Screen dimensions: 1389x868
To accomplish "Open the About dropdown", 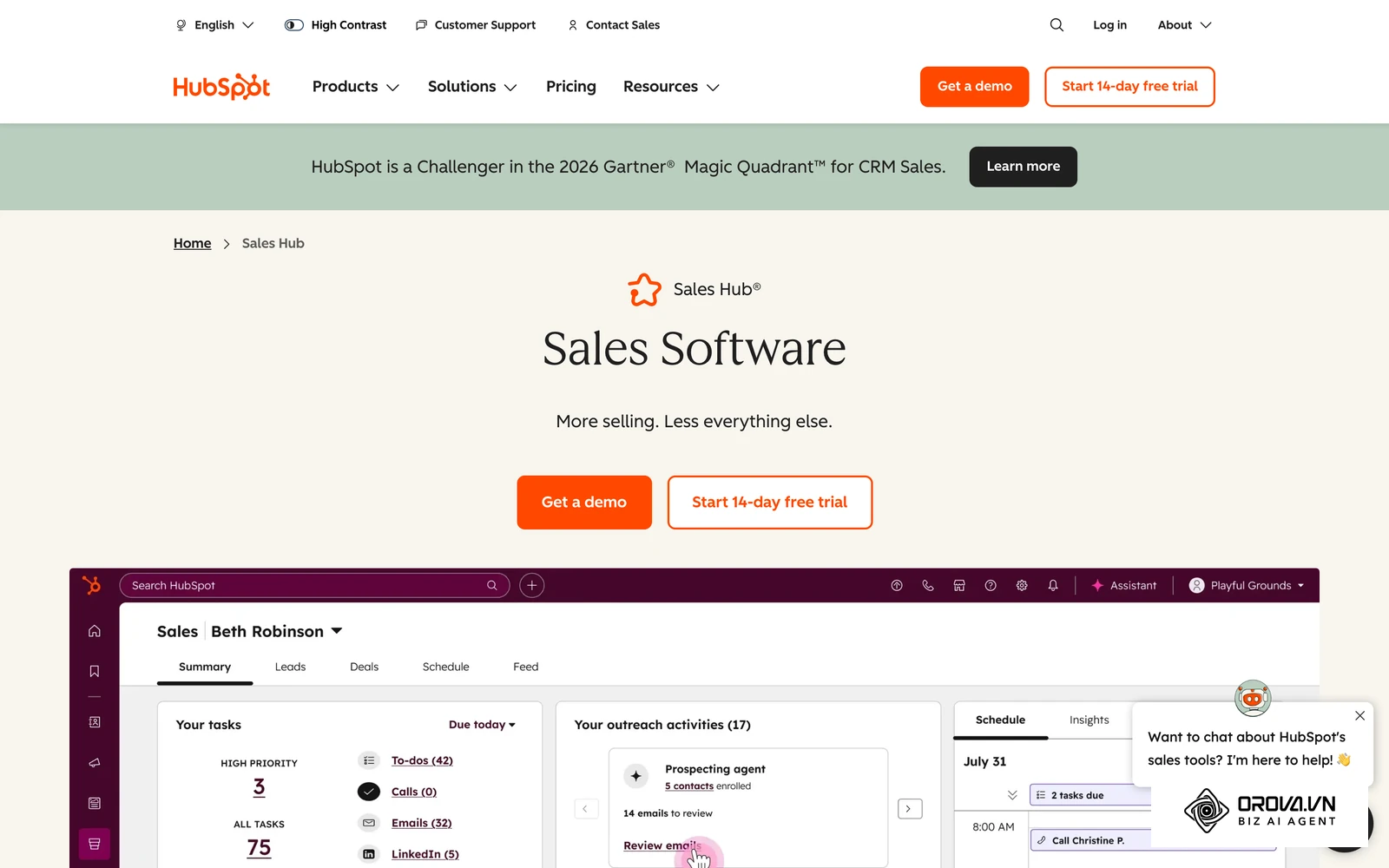I will [x=1184, y=25].
